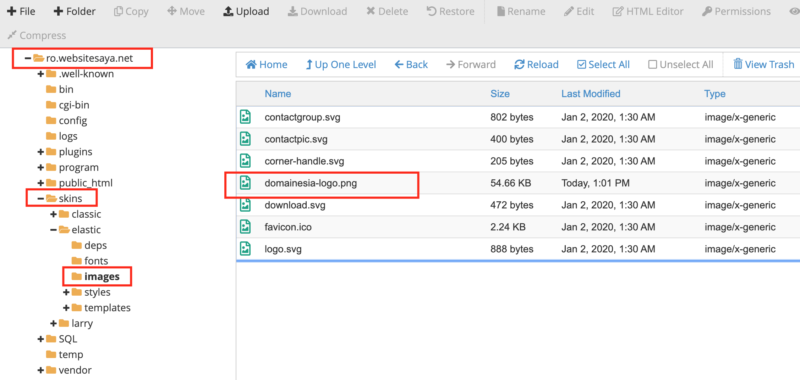The width and height of the screenshot is (800, 380).
Task: Expand the classic skin folder
Action: point(53,214)
